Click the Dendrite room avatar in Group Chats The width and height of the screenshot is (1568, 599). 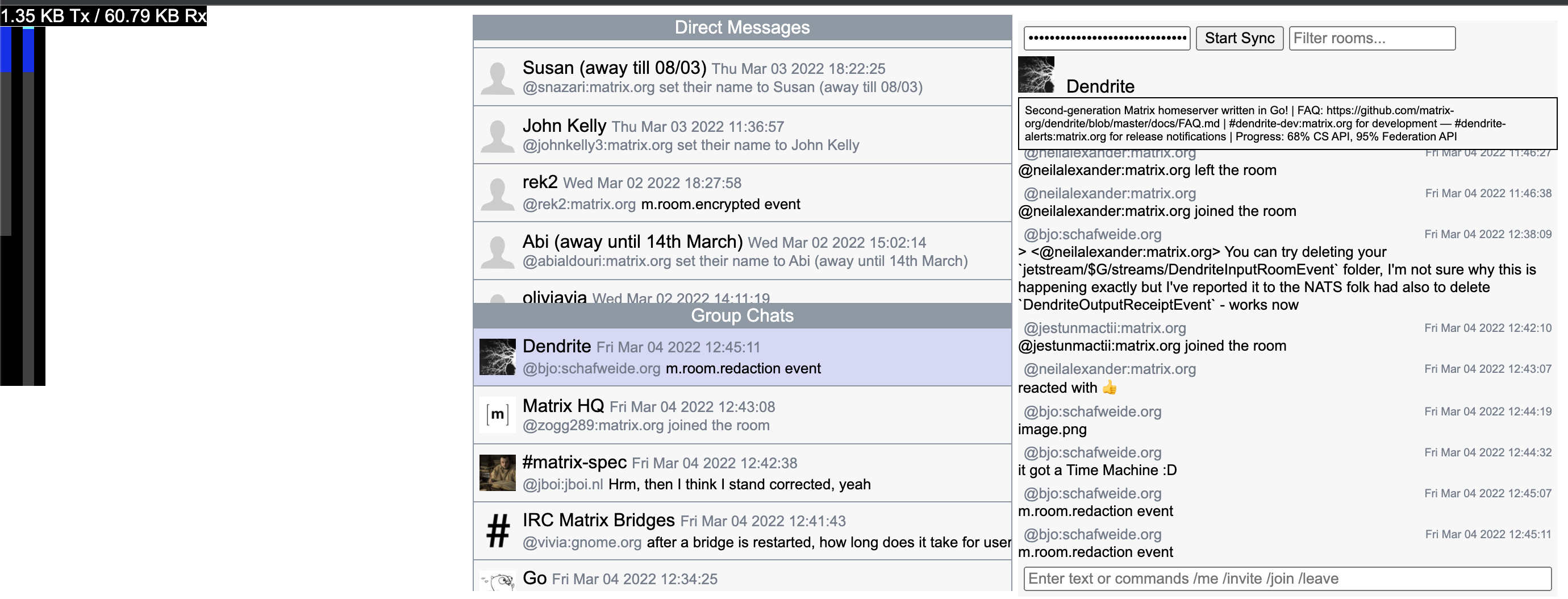[497, 357]
